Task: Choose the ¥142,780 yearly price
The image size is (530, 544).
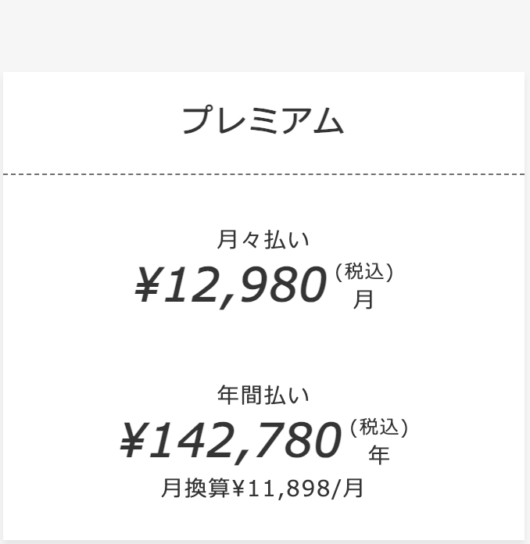Action: coord(231,441)
